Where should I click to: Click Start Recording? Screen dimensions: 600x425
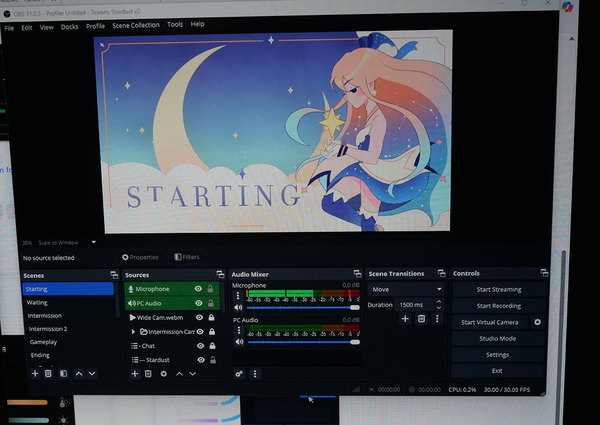[499, 306]
